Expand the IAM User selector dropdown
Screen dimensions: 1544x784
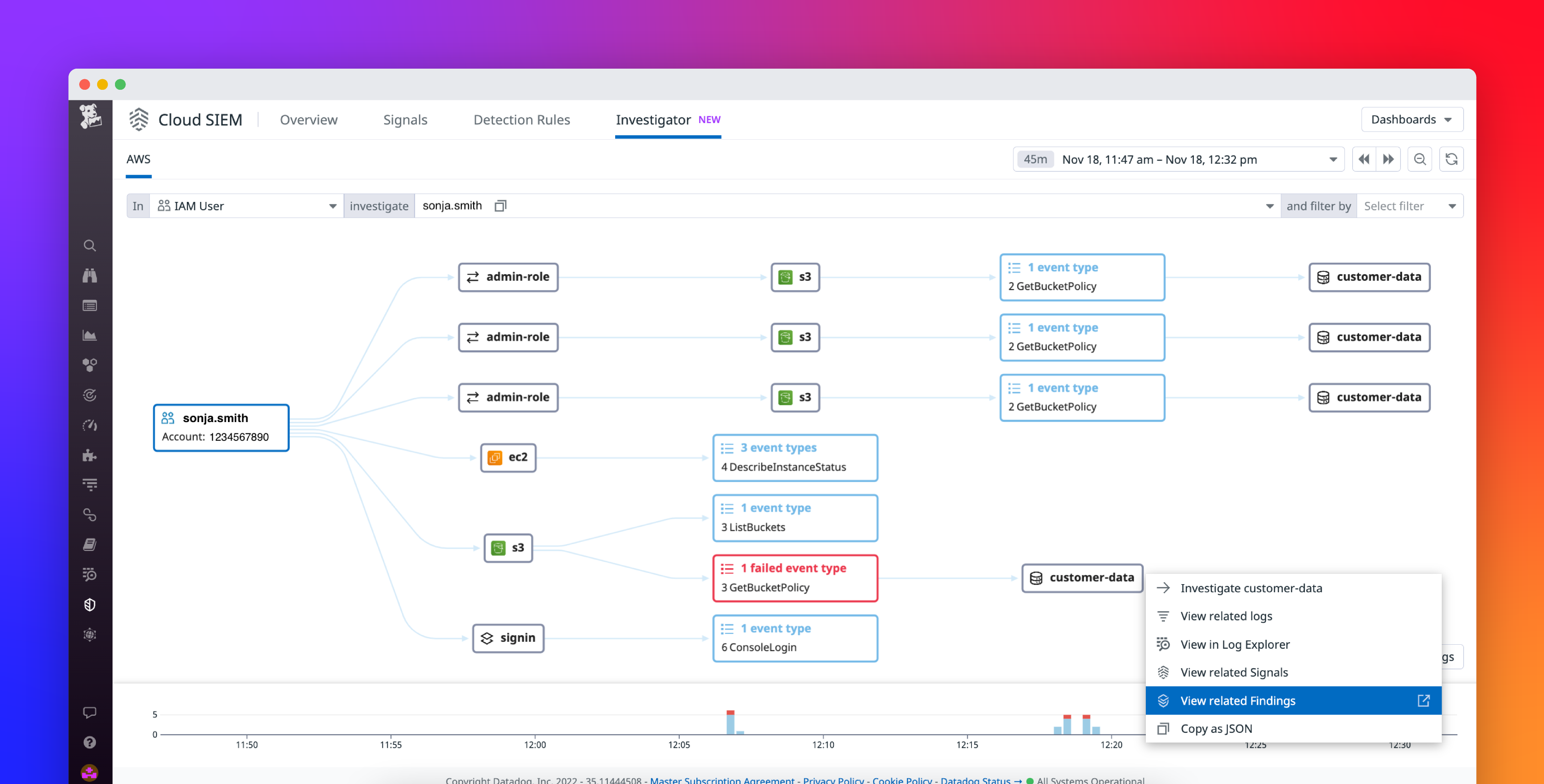pyautogui.click(x=332, y=206)
